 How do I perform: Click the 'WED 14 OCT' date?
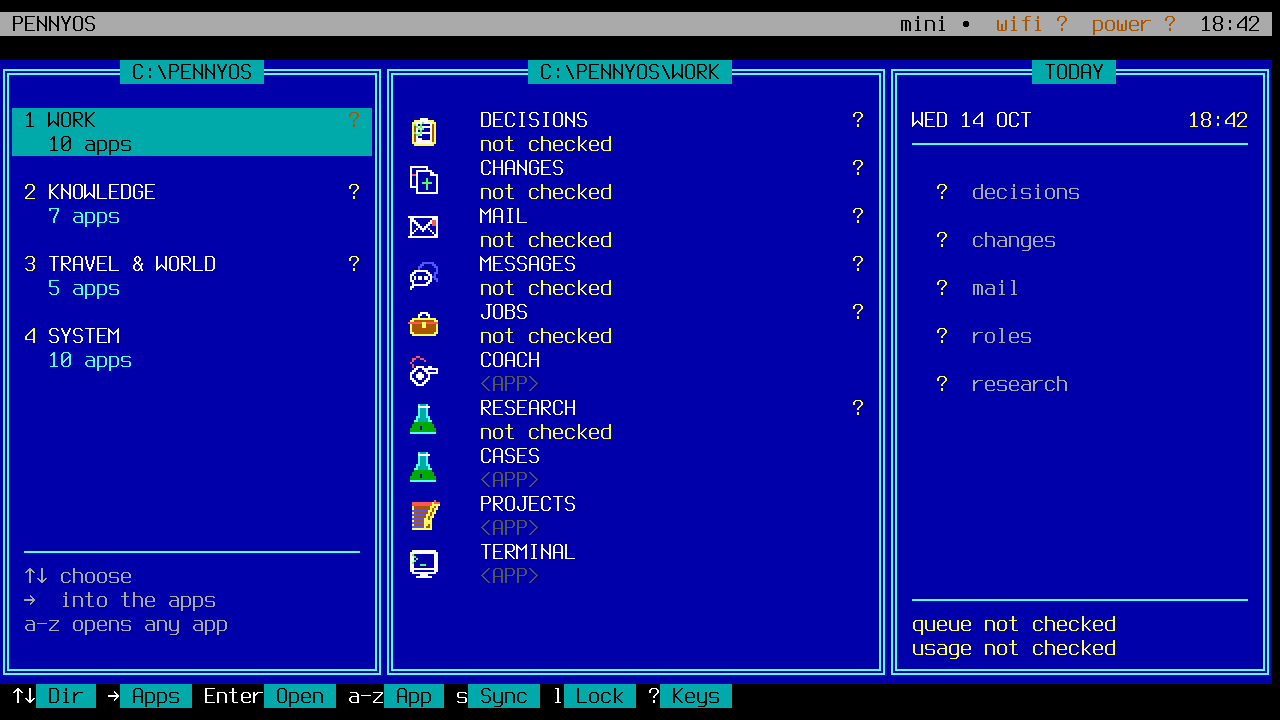[x=972, y=120]
